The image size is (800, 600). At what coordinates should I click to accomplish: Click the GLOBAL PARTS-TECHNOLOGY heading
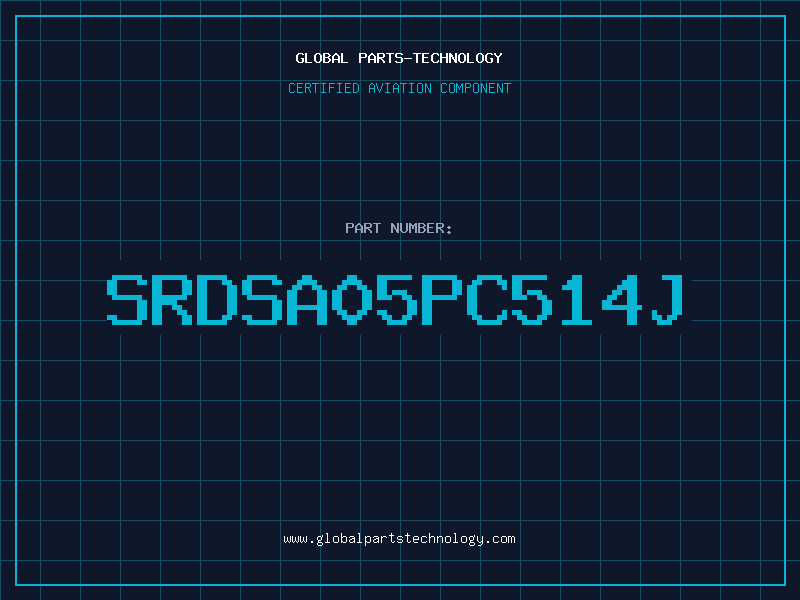point(399,58)
